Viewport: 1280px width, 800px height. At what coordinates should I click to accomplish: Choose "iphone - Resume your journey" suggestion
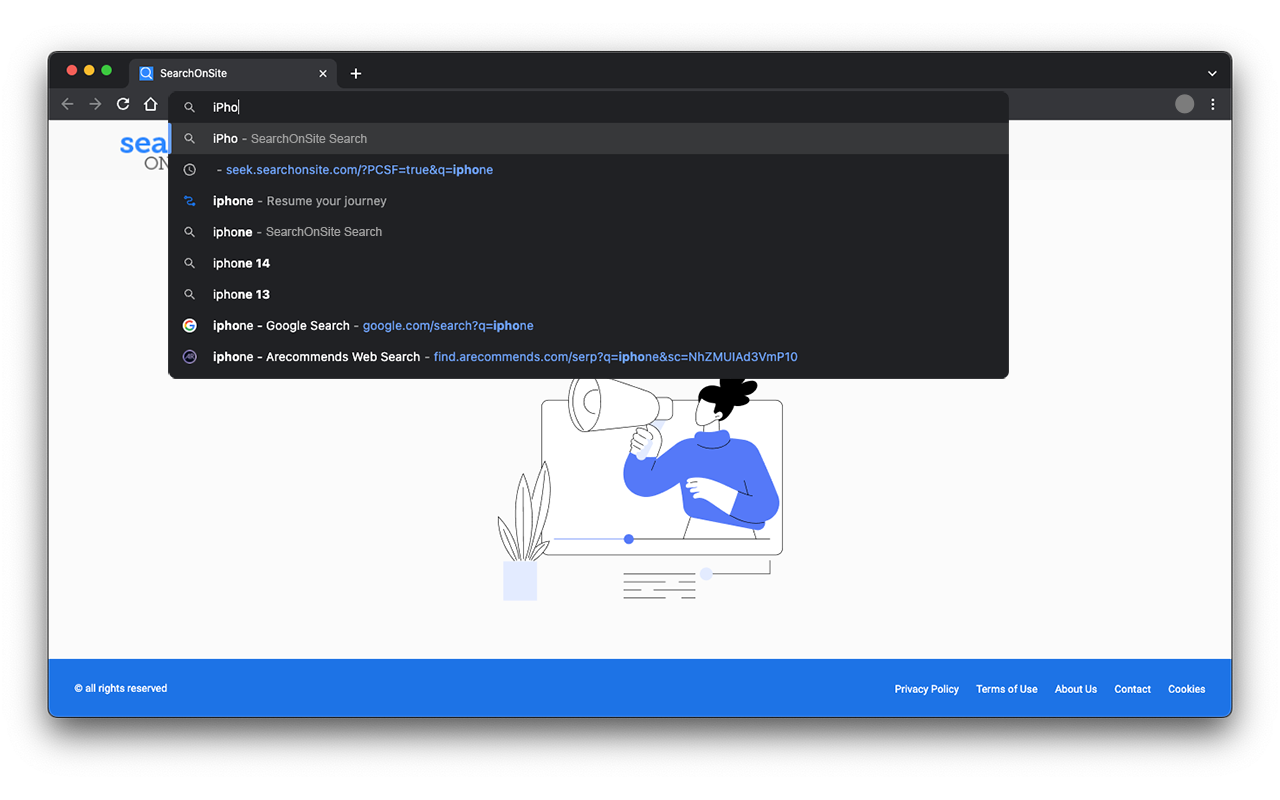(x=299, y=200)
